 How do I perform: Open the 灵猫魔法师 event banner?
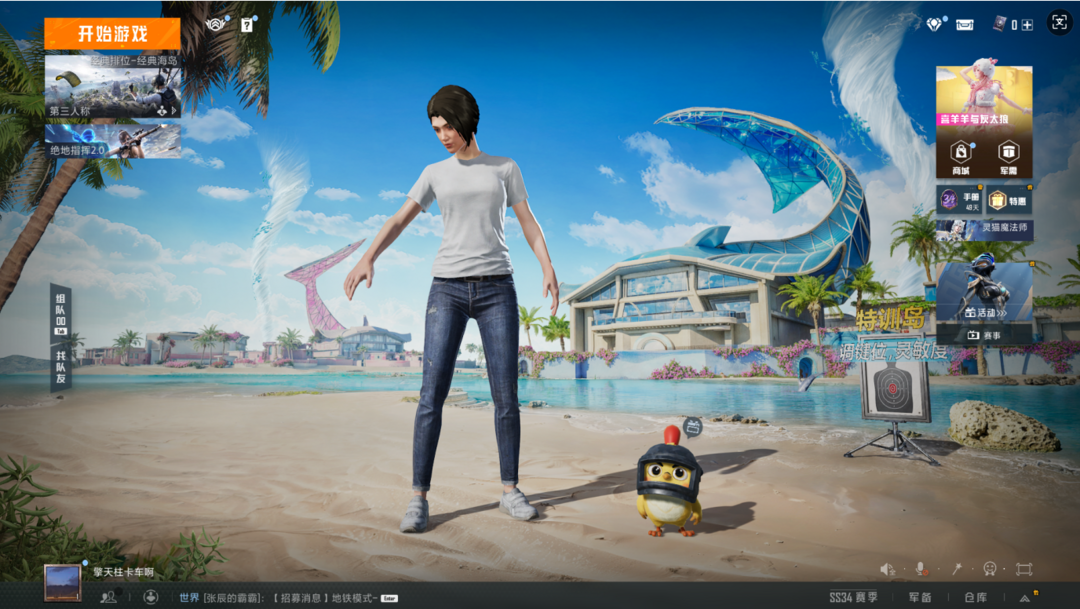tap(984, 229)
